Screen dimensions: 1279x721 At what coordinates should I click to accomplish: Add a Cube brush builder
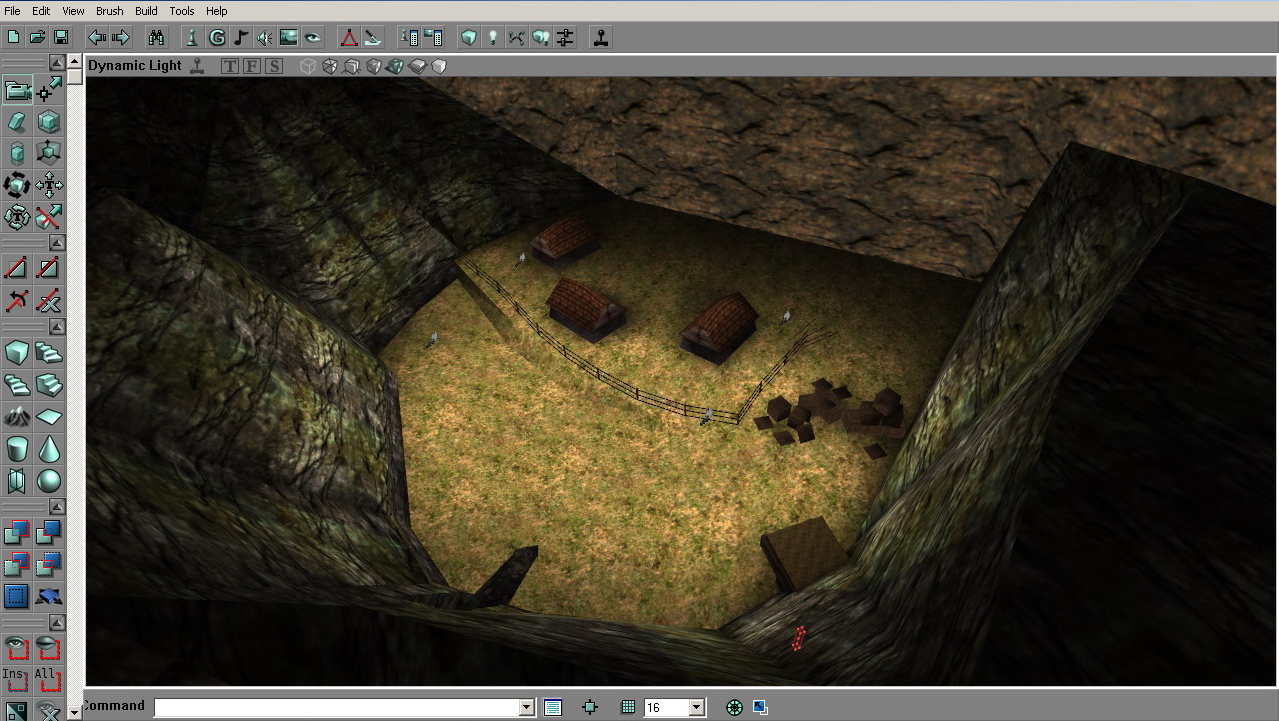click(x=17, y=353)
